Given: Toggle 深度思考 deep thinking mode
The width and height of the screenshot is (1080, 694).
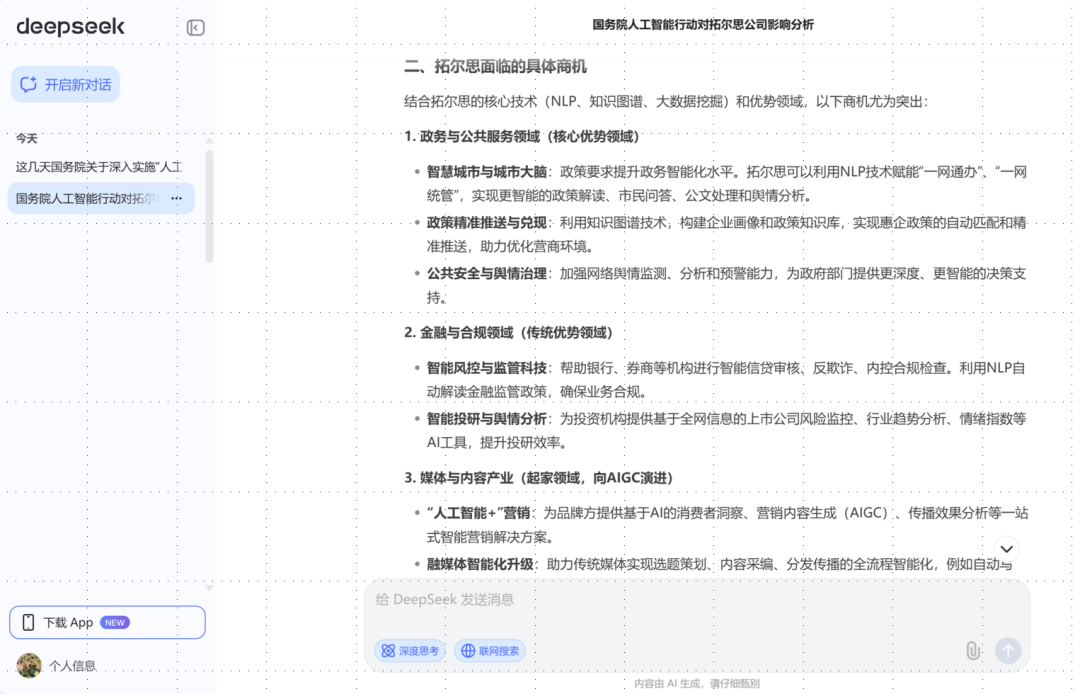Looking at the screenshot, I should [411, 651].
